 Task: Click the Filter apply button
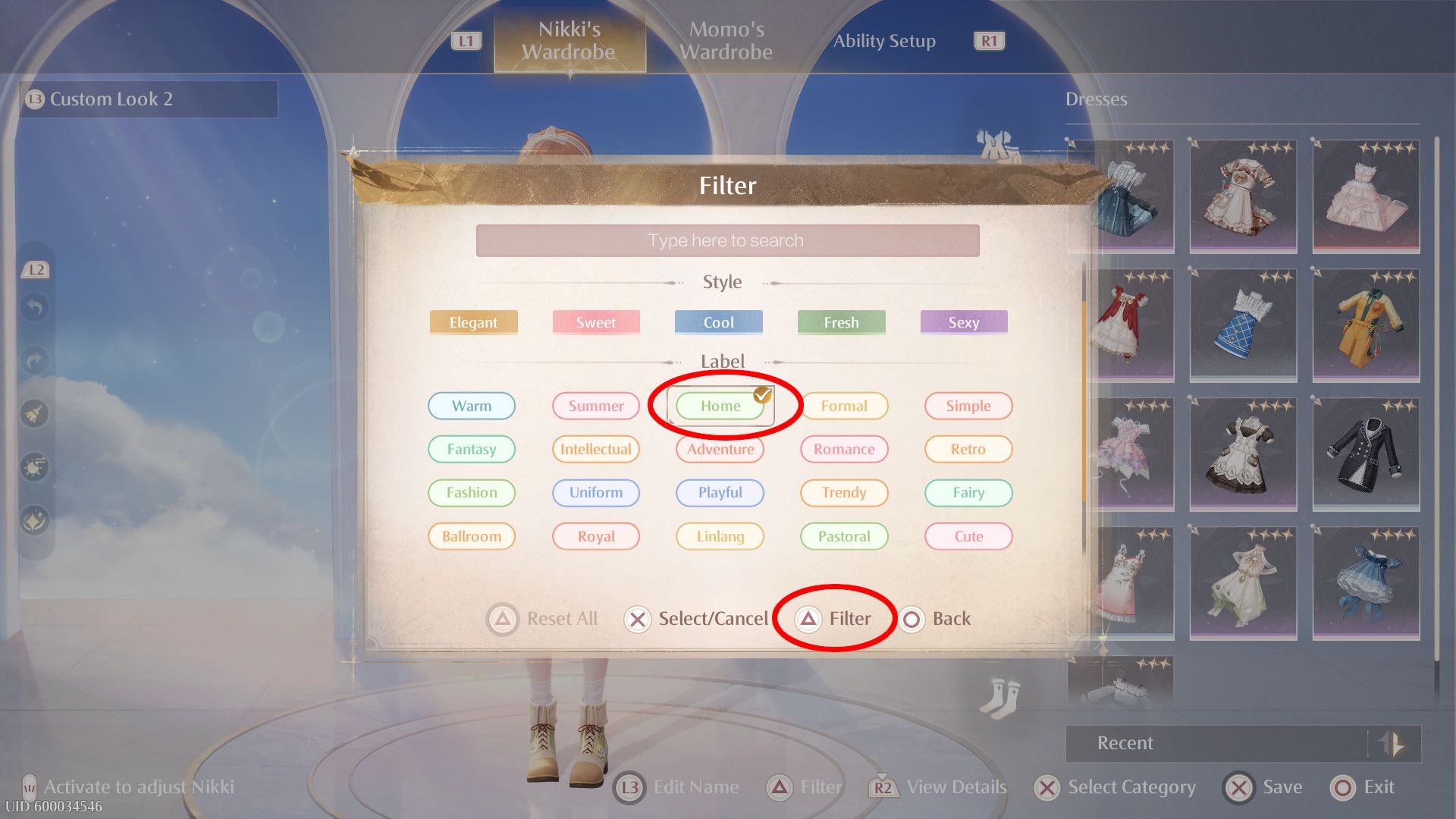coord(833,617)
